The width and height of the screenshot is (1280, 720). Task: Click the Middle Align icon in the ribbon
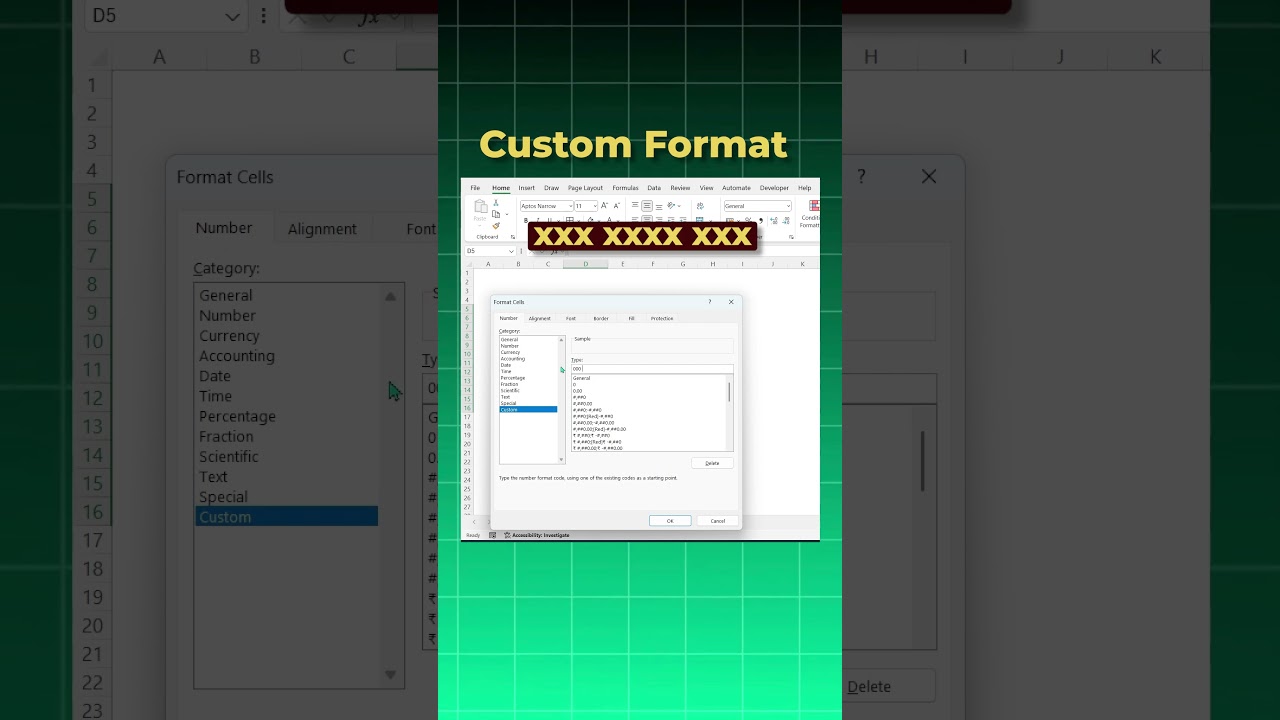647,206
